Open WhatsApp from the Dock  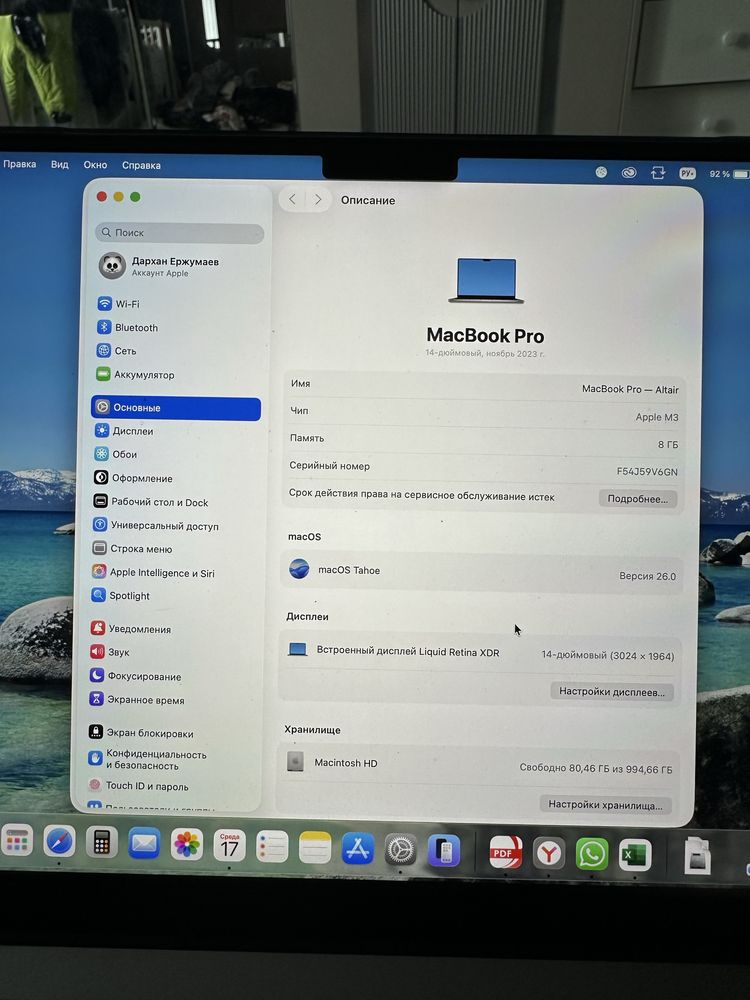click(x=592, y=854)
